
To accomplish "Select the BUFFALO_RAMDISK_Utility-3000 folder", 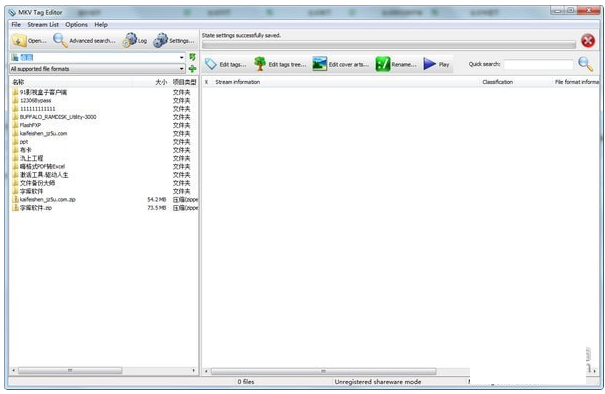I will click(x=58, y=117).
